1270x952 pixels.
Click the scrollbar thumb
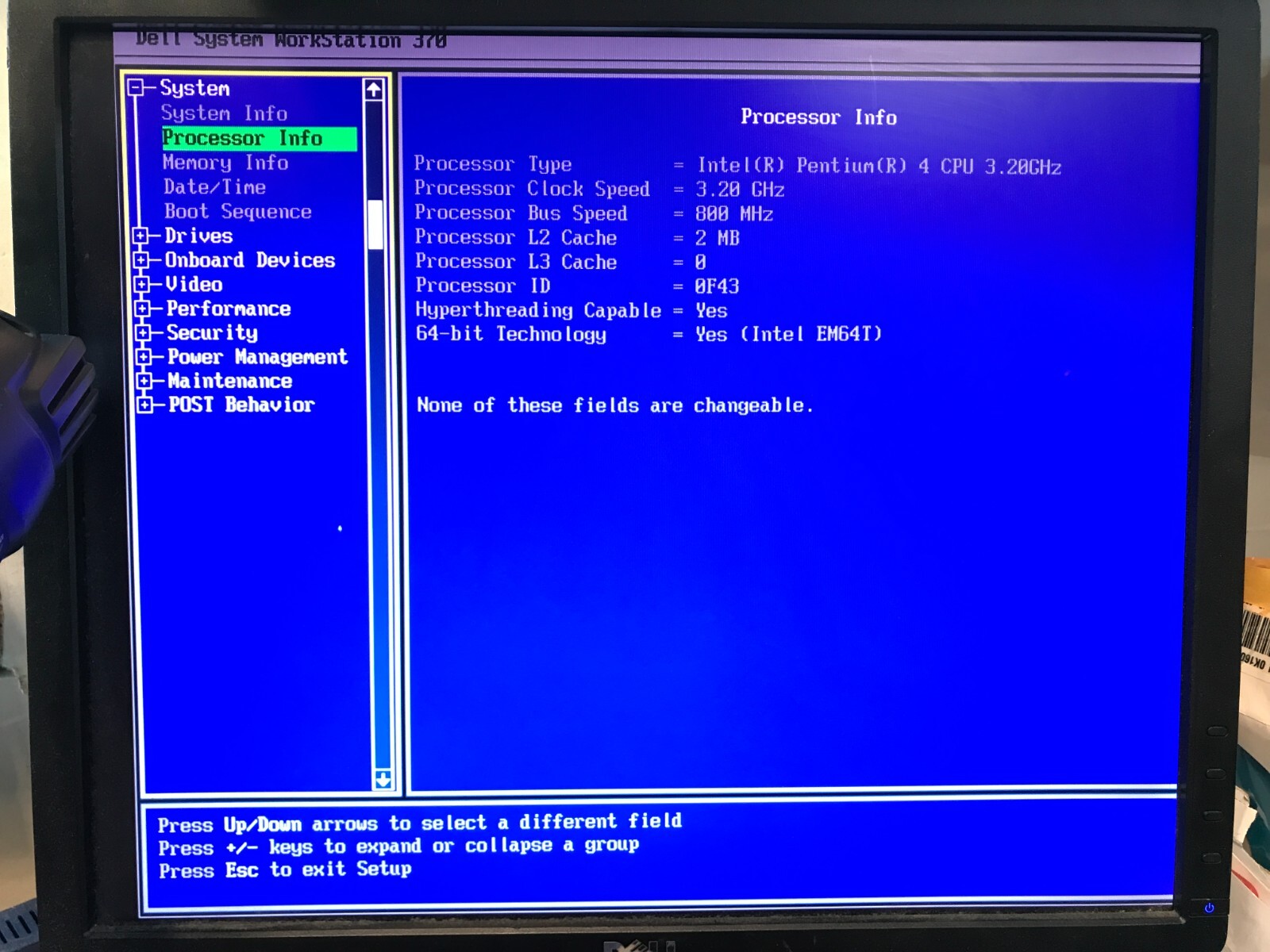(375, 222)
